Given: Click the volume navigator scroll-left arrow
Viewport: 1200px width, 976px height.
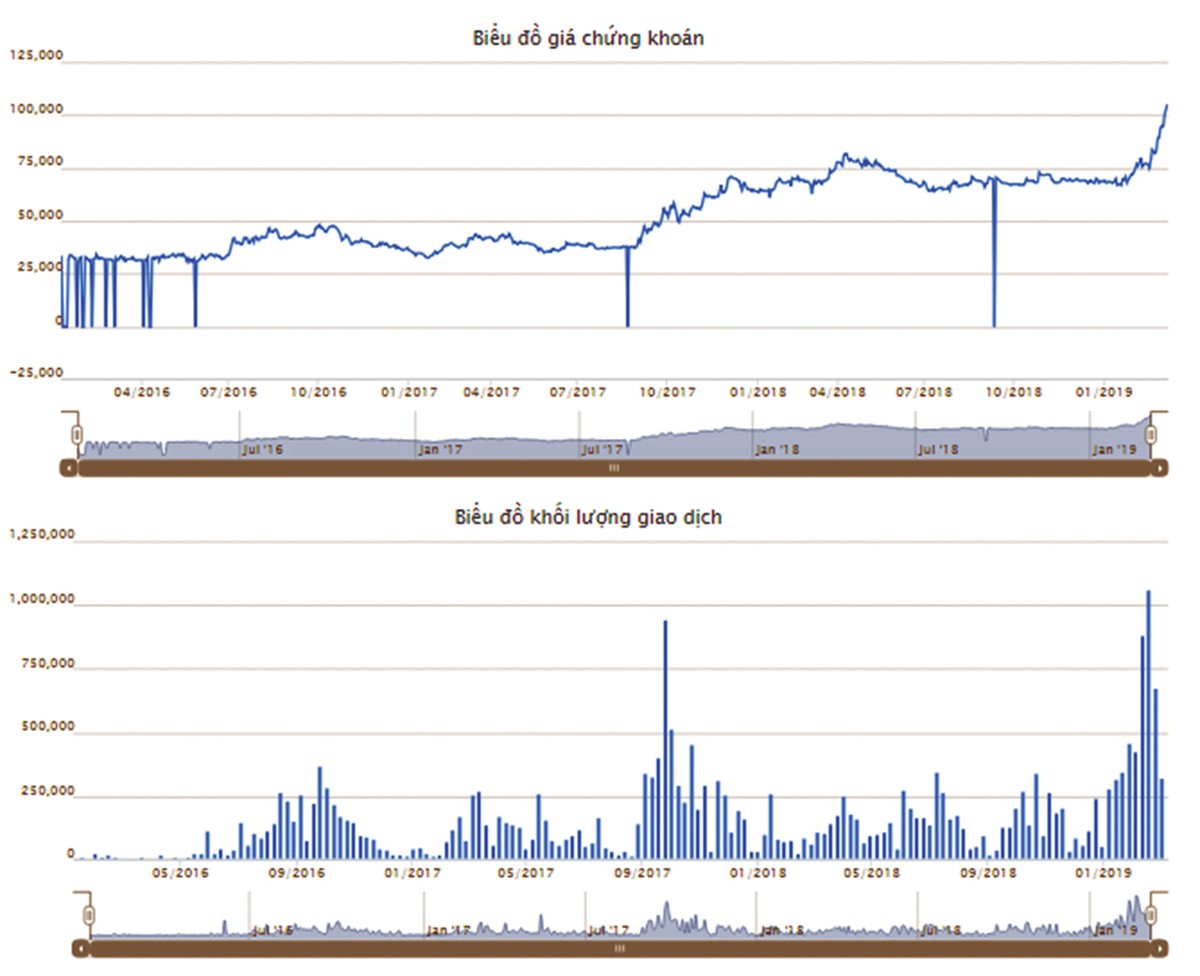Looking at the screenshot, I should 80,946.
